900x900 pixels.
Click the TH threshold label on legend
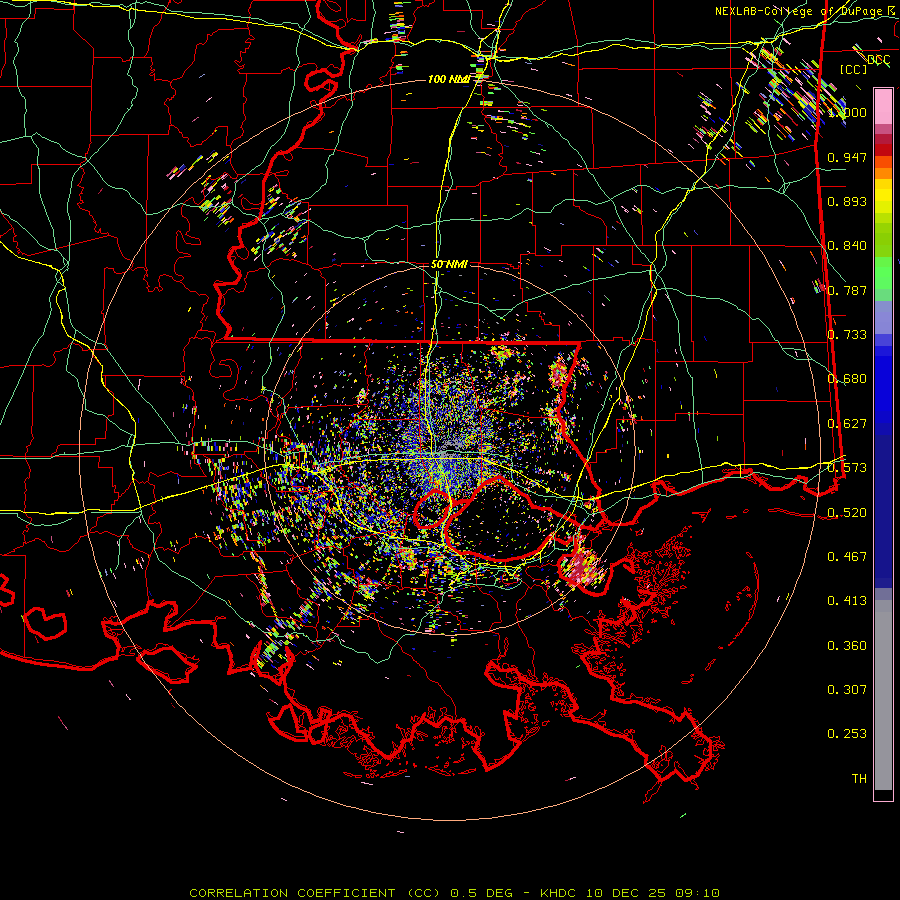coord(859,779)
